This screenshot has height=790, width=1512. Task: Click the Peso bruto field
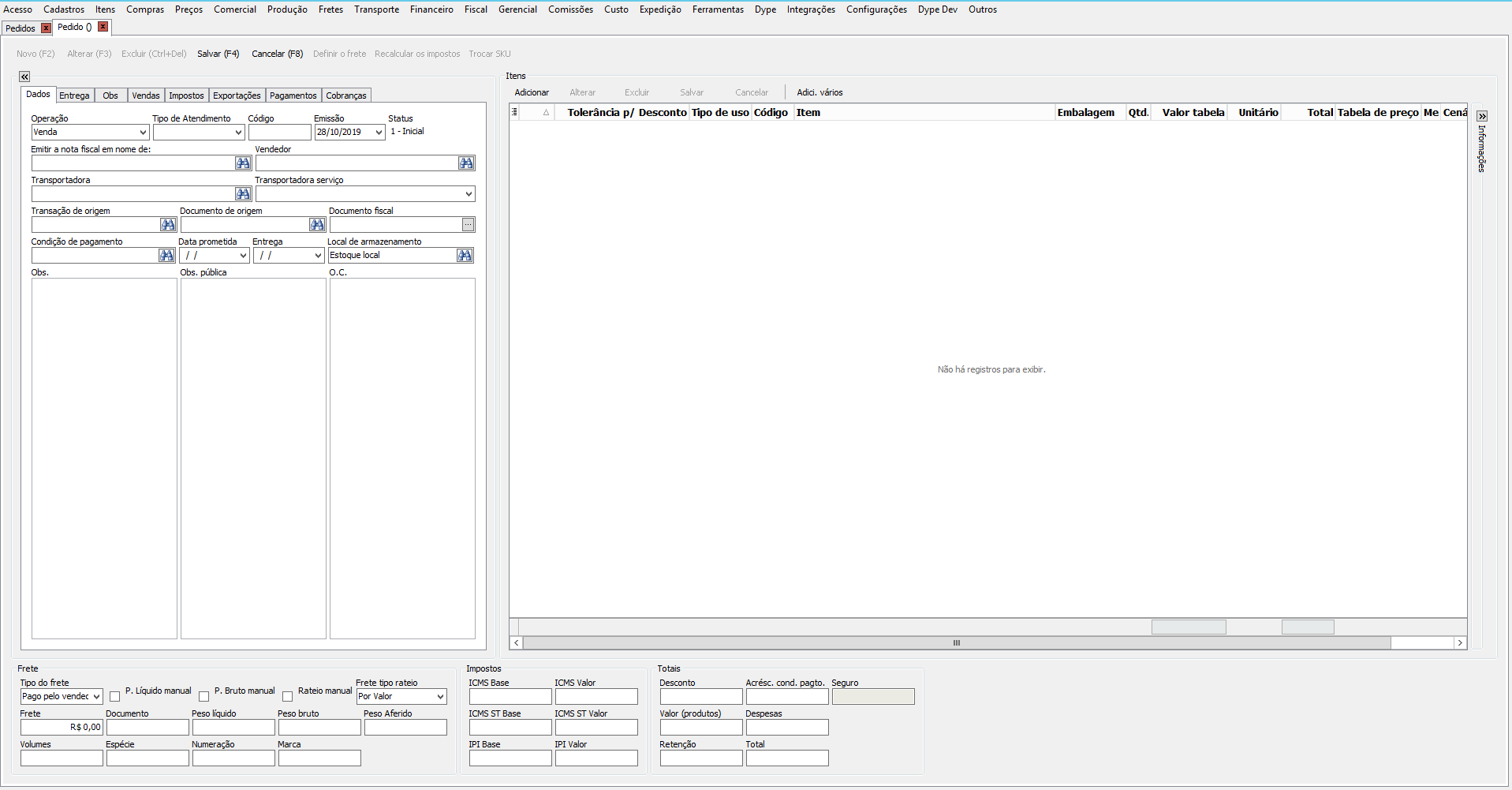(319, 727)
